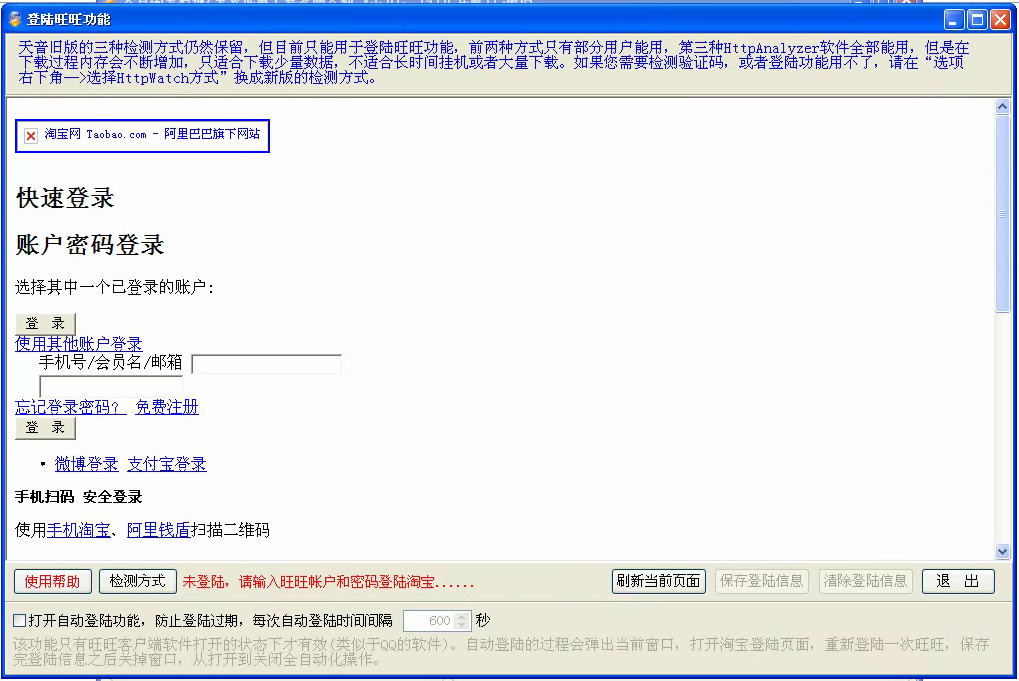Image resolution: width=1019 pixels, height=681 pixels.
Task: Open the 忘记登录密码 link
Action: (x=70, y=407)
